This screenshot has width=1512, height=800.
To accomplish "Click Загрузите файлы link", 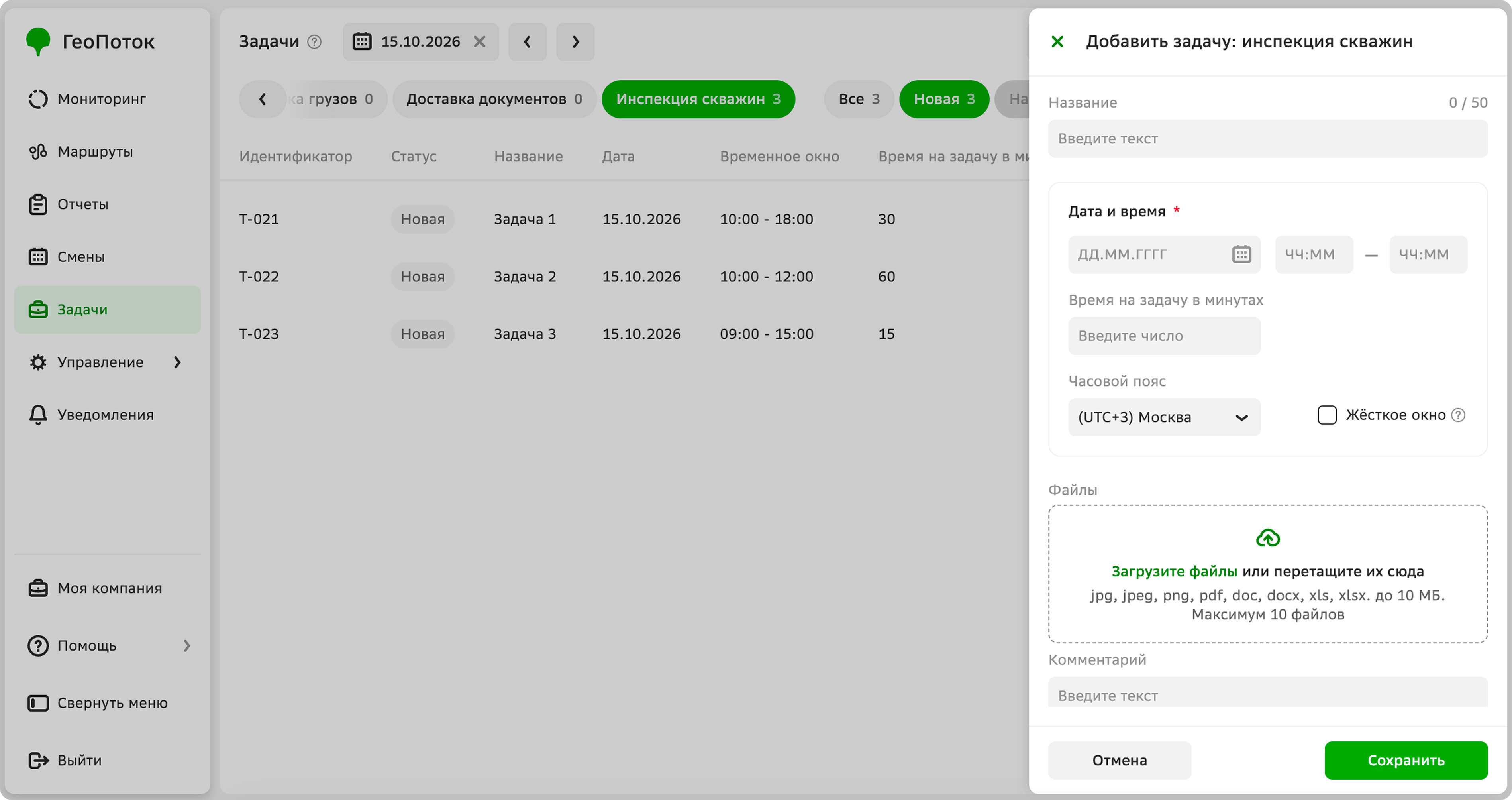I will pyautogui.click(x=1174, y=571).
